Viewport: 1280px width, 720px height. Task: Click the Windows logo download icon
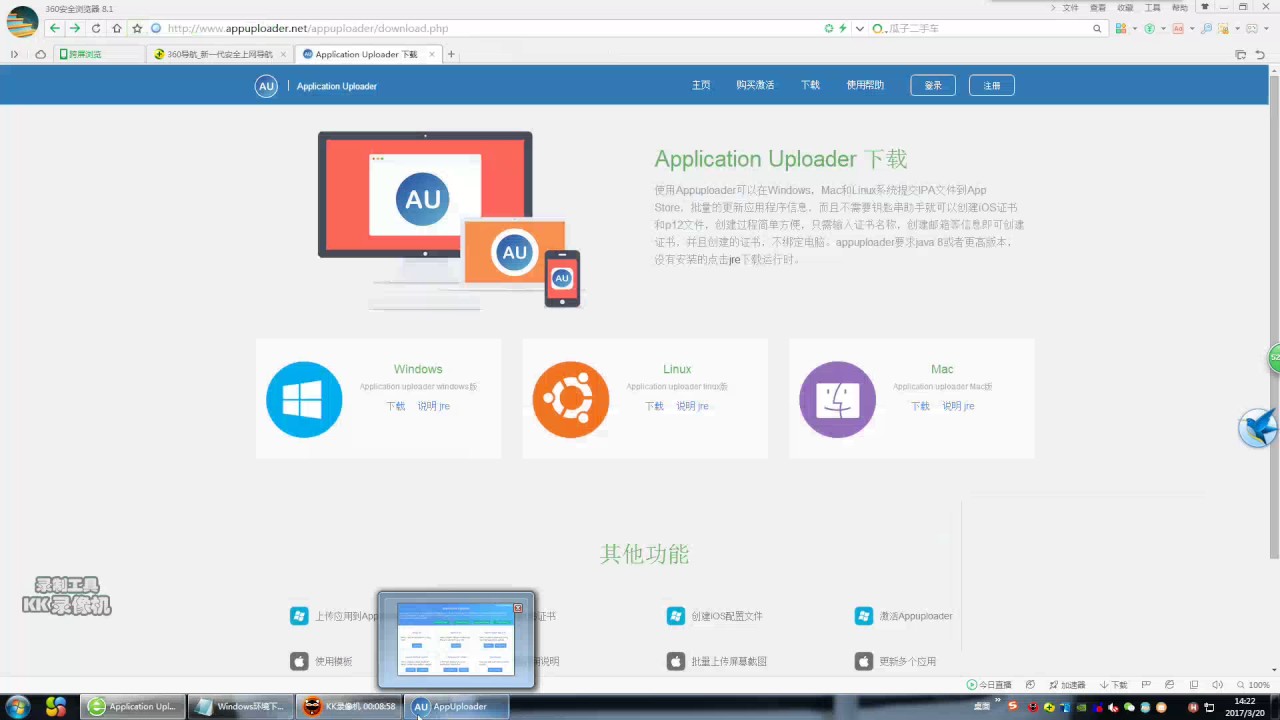[304, 399]
